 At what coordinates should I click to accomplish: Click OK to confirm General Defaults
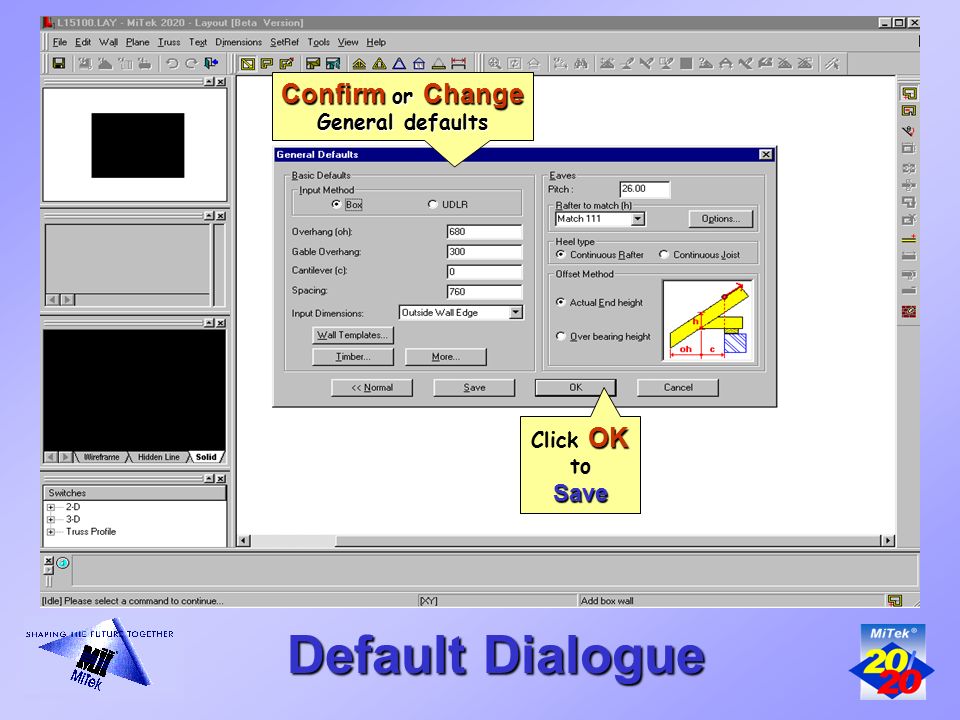(576, 387)
